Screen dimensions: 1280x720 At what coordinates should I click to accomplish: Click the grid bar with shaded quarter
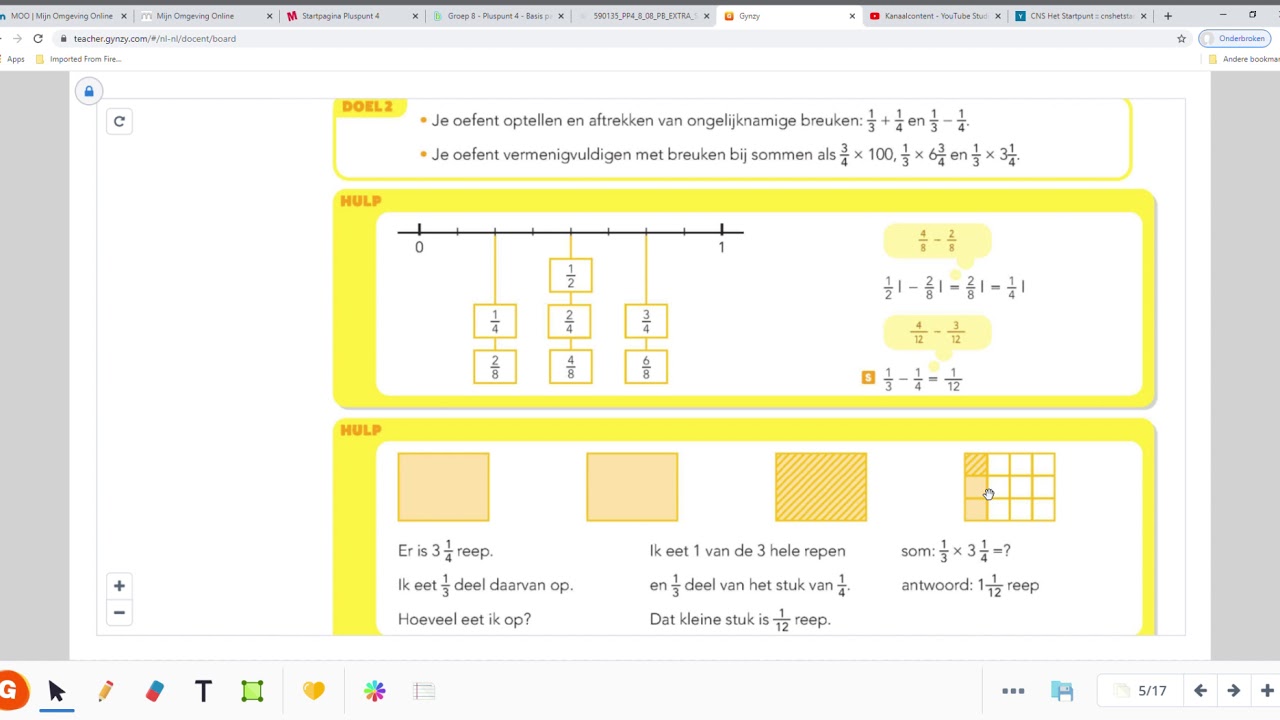(x=1010, y=487)
